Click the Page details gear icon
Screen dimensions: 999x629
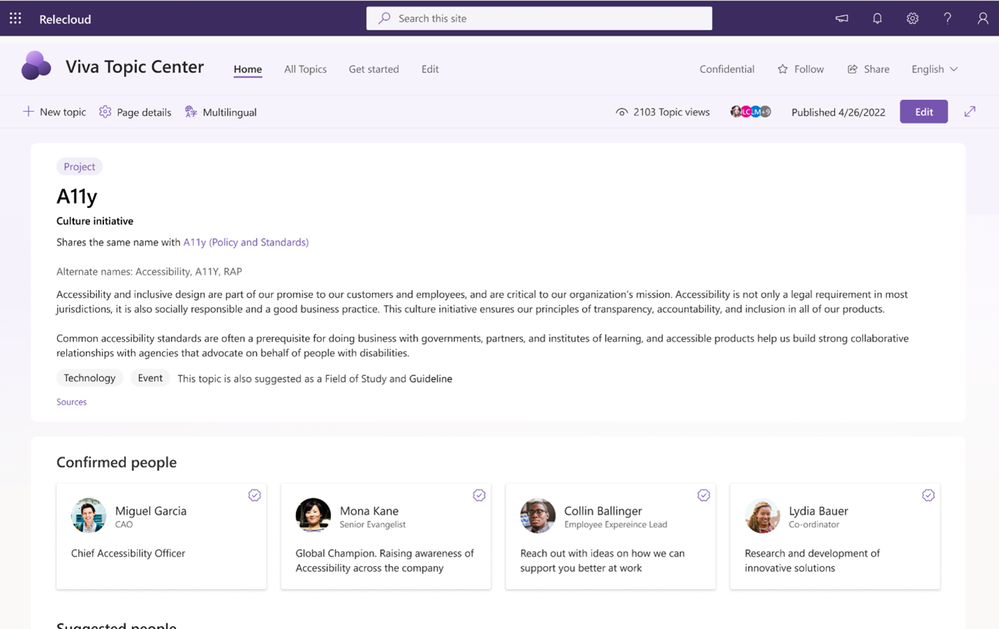tap(105, 112)
